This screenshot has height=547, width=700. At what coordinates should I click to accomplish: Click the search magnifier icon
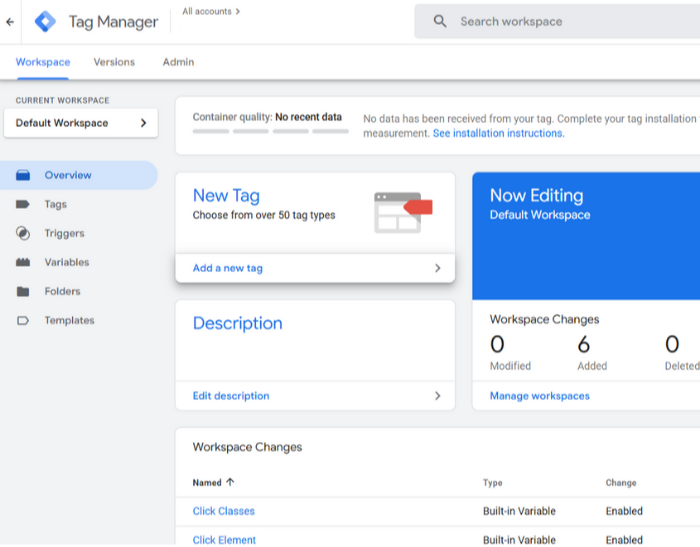[440, 21]
